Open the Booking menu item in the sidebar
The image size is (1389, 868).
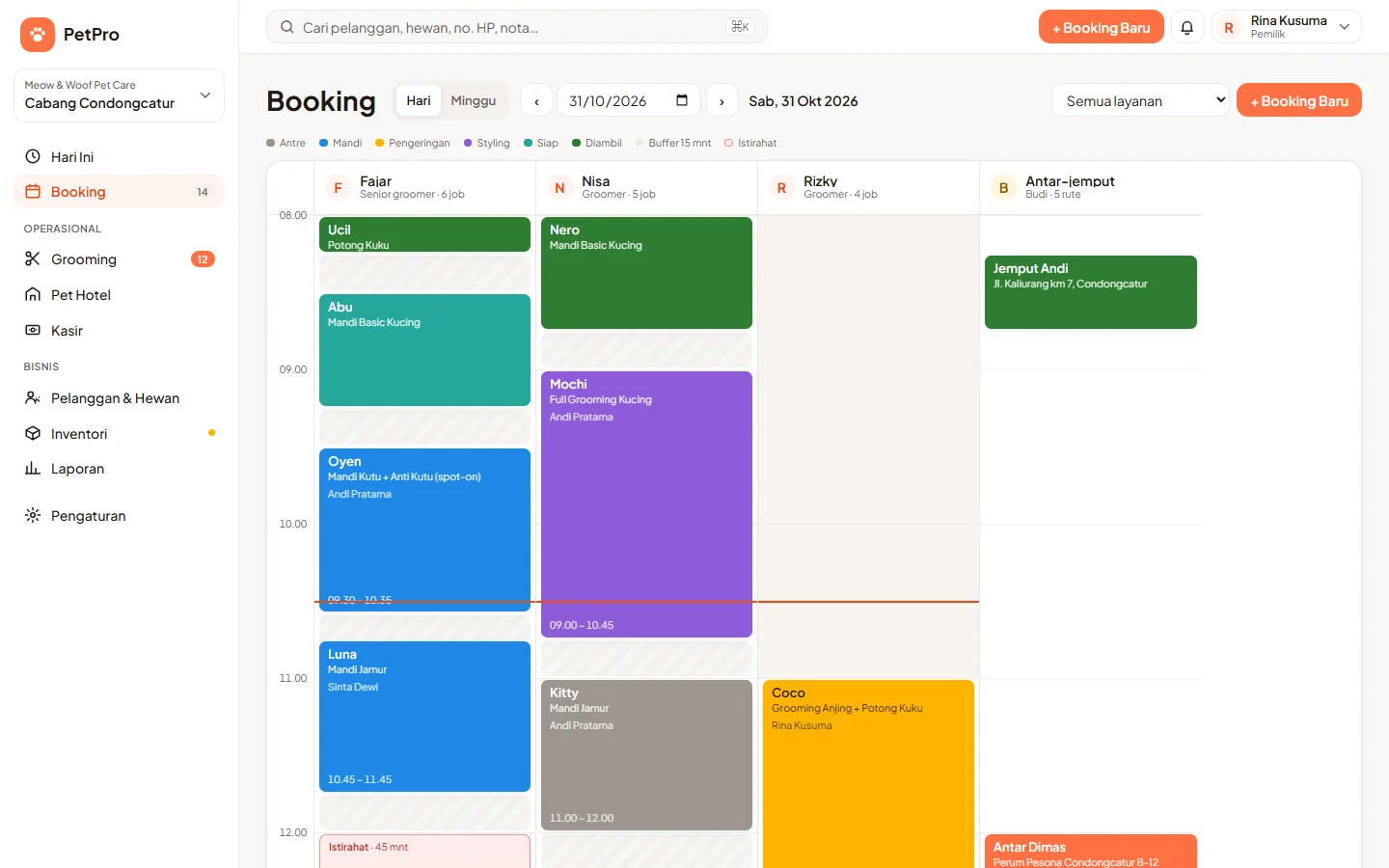[x=119, y=191]
